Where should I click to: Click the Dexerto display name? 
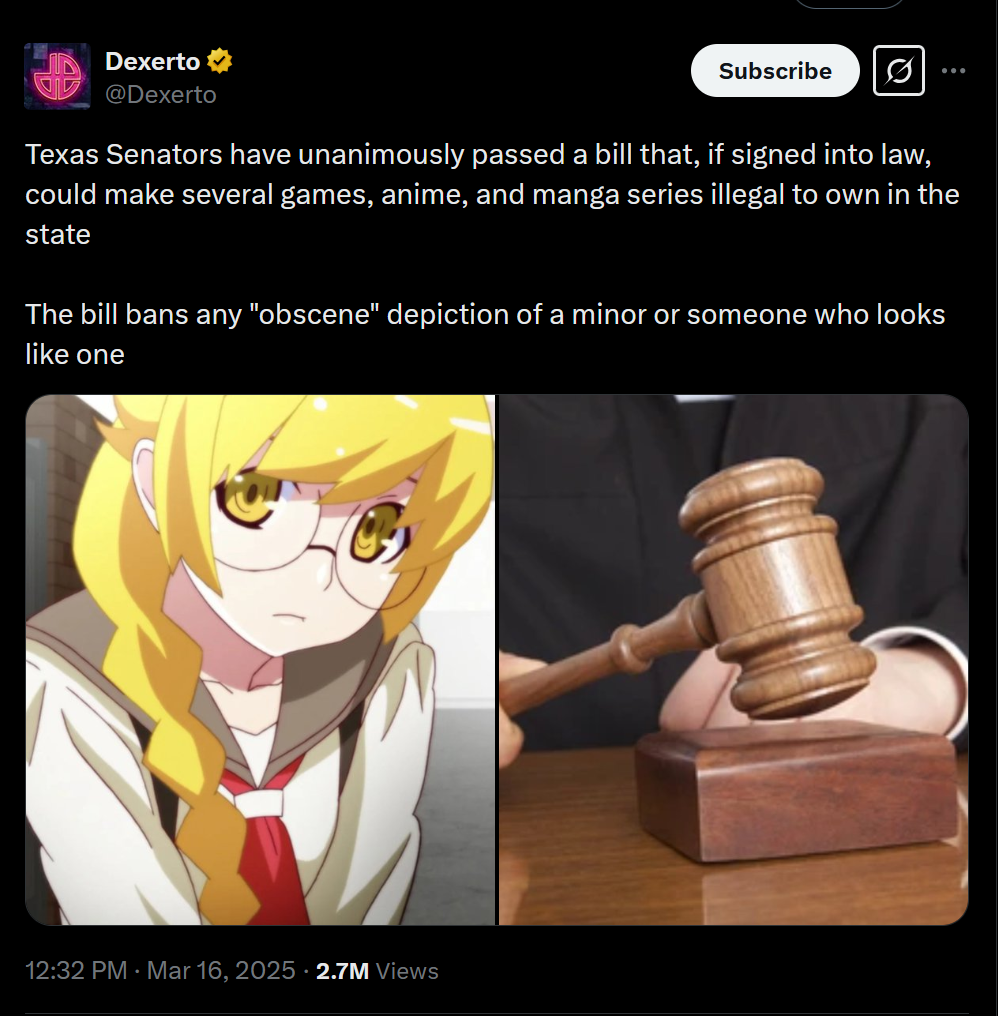pyautogui.click(x=152, y=62)
